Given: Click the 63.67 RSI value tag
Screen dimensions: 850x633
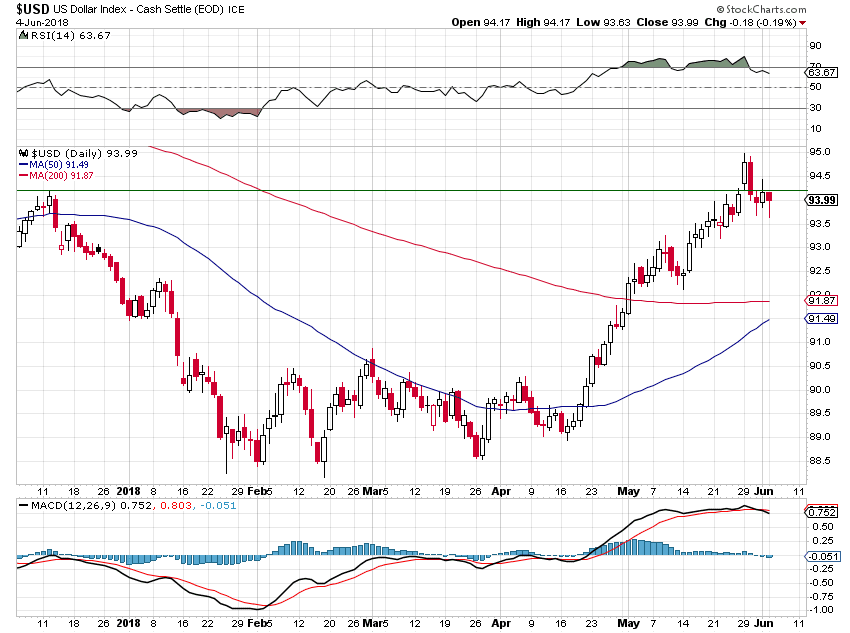Looking at the screenshot, I should pos(822,72).
